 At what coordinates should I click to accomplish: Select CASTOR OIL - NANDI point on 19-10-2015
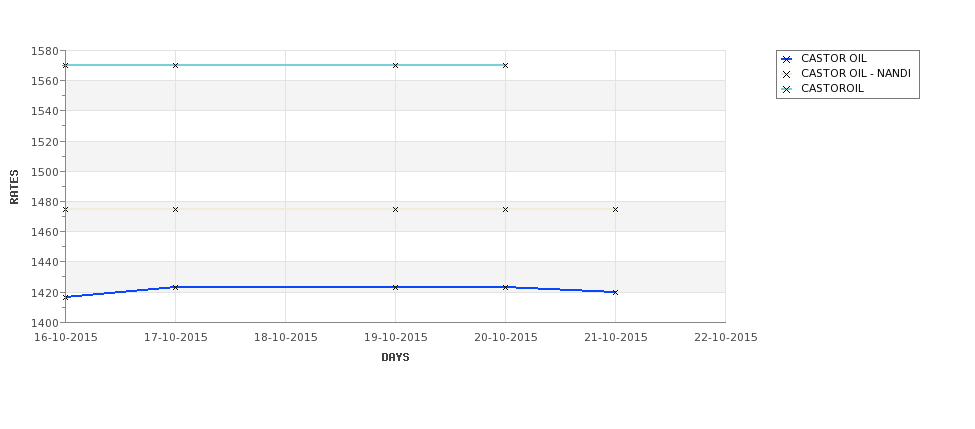(395, 210)
